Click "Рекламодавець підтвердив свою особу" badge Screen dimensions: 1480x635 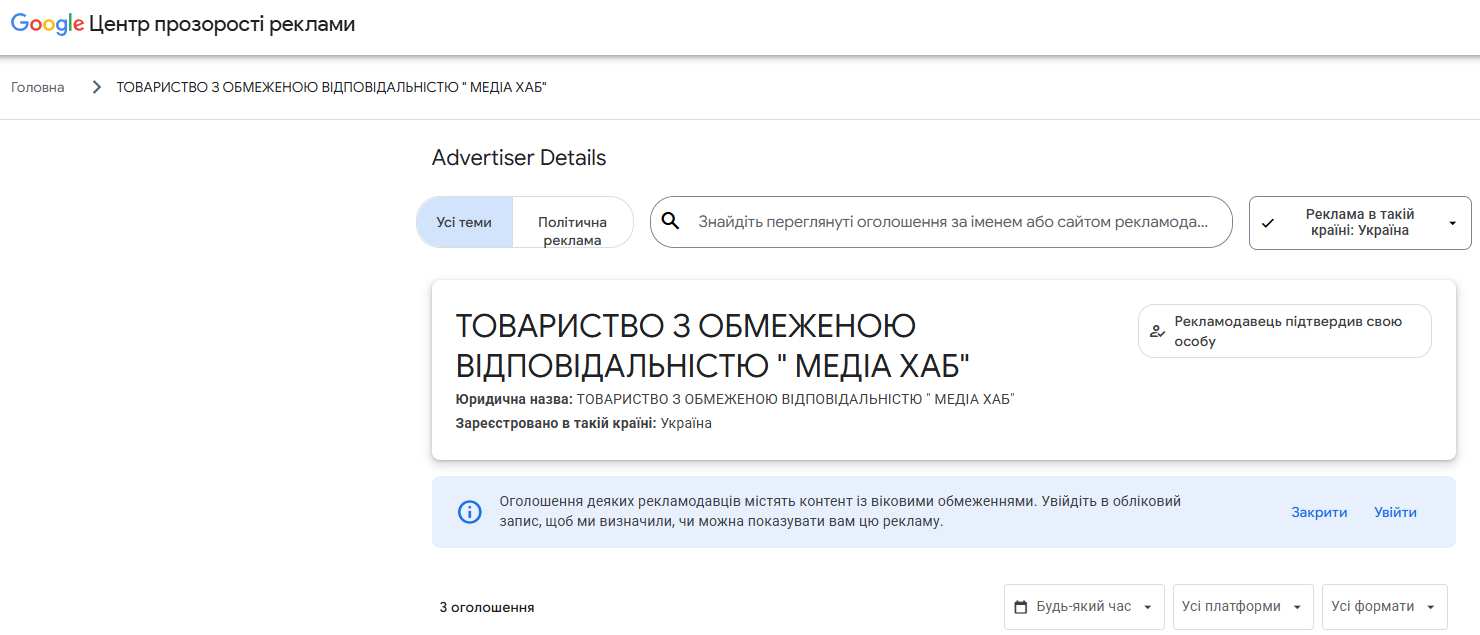pyautogui.click(x=1285, y=331)
